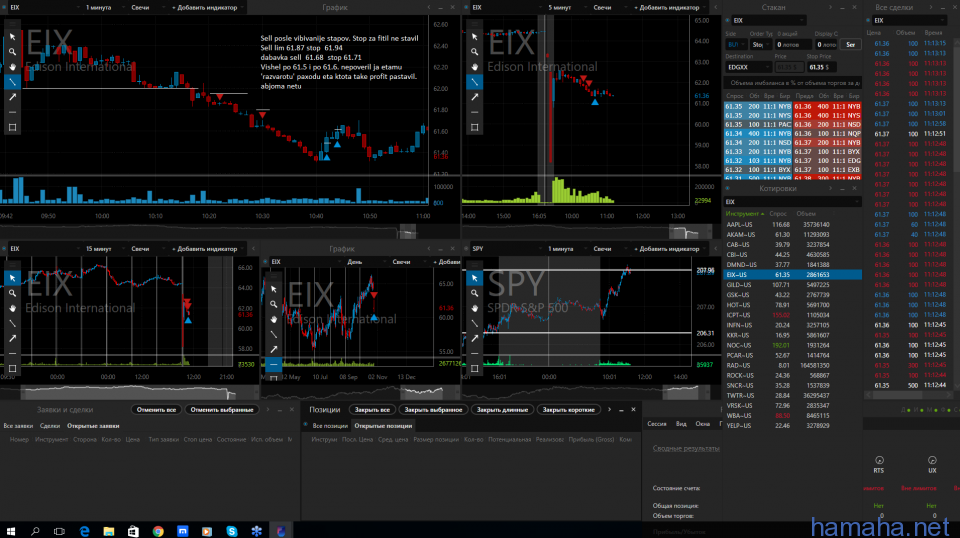Click the Закрыть выбранное button
Viewport: 960px width, 538px height.
coord(433,409)
